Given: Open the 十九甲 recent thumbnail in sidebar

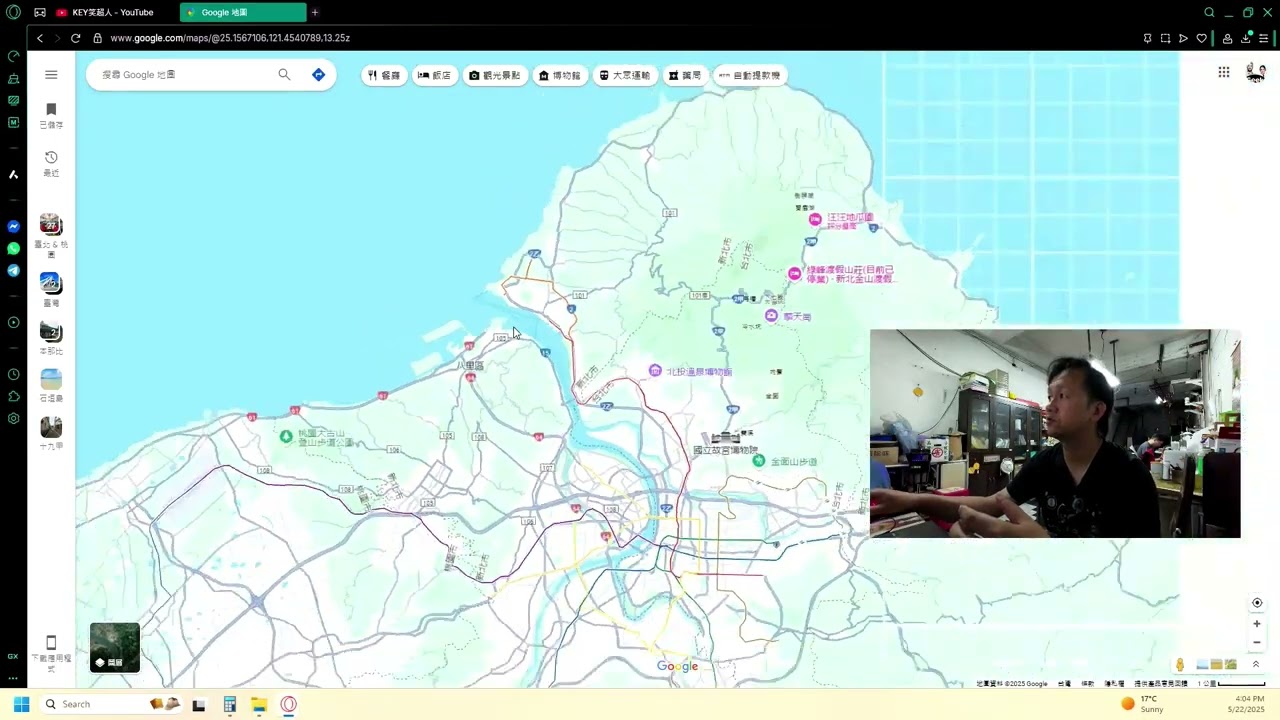Looking at the screenshot, I should (51, 427).
